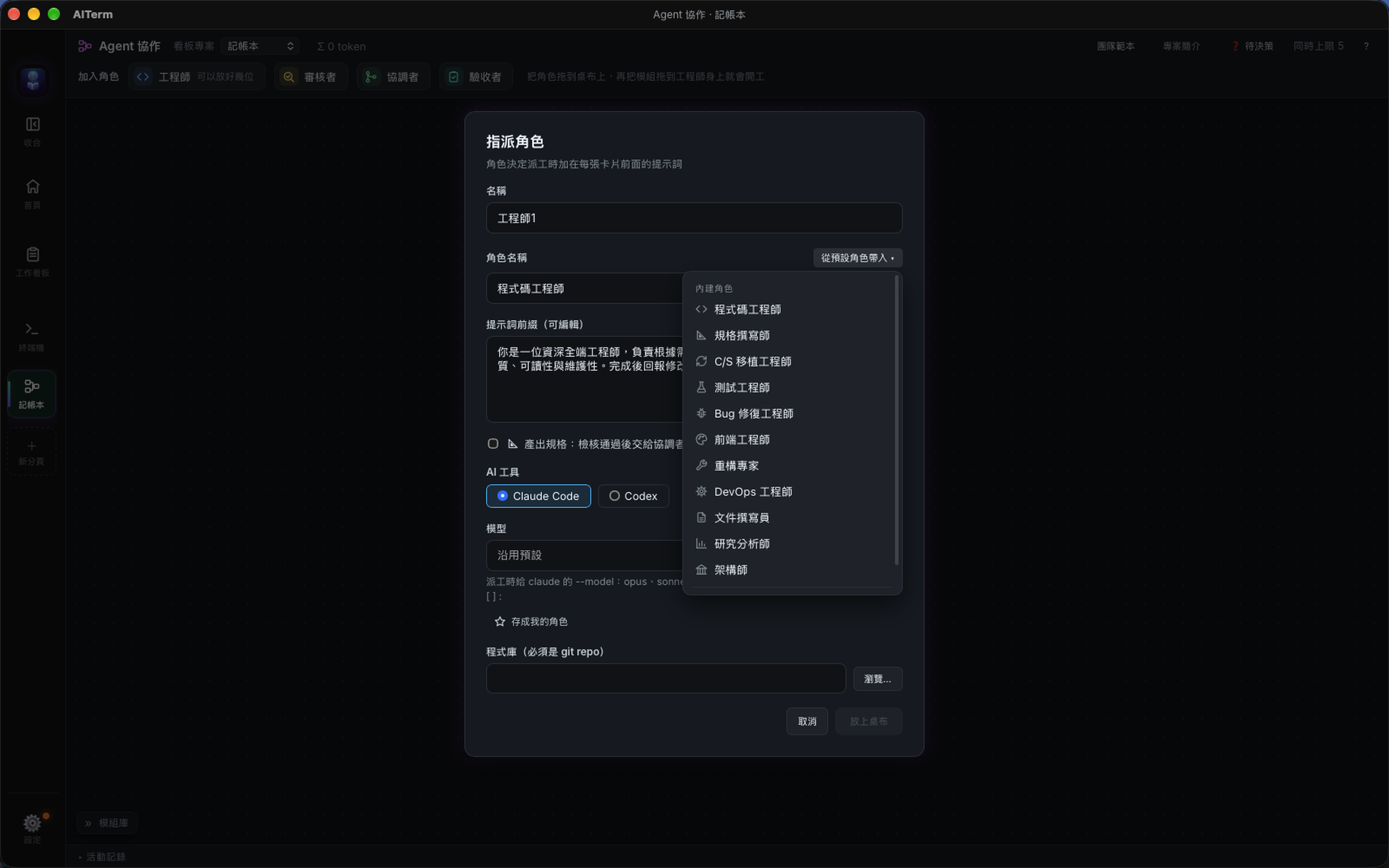The image size is (1389, 868).
Task: Click the Agent 協作 logo icon
Action: (85, 46)
